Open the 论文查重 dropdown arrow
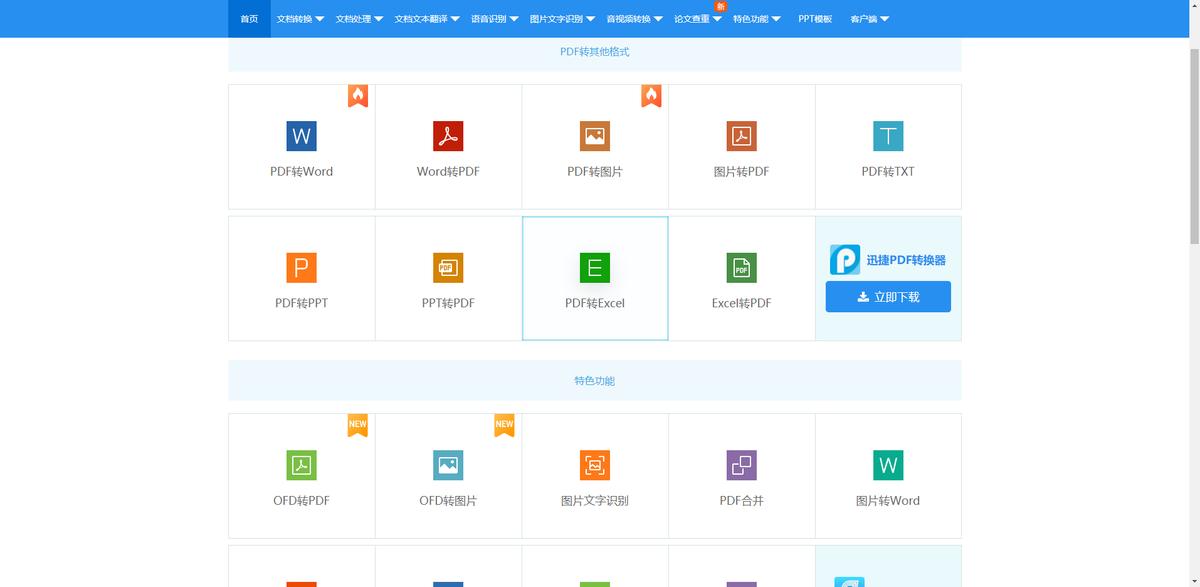 coord(717,19)
